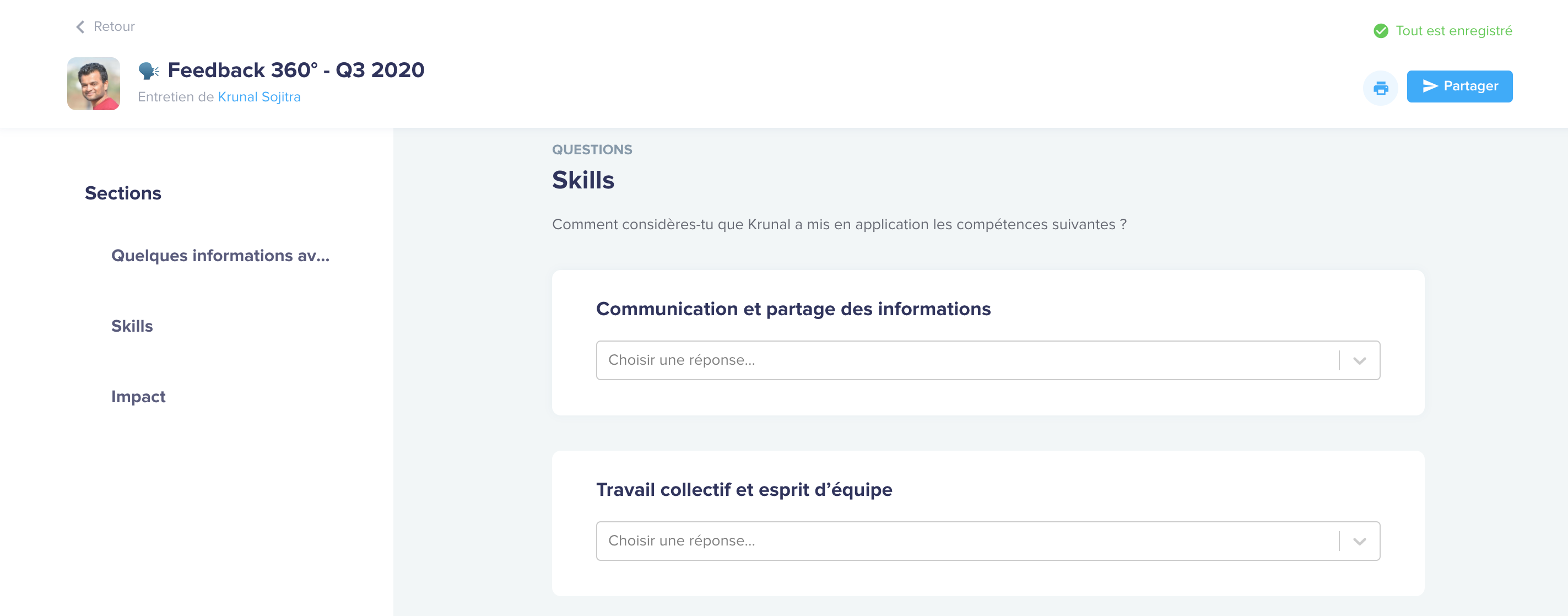The height and width of the screenshot is (616, 1568).
Task: Select the Skills section in sidebar
Action: (x=132, y=326)
